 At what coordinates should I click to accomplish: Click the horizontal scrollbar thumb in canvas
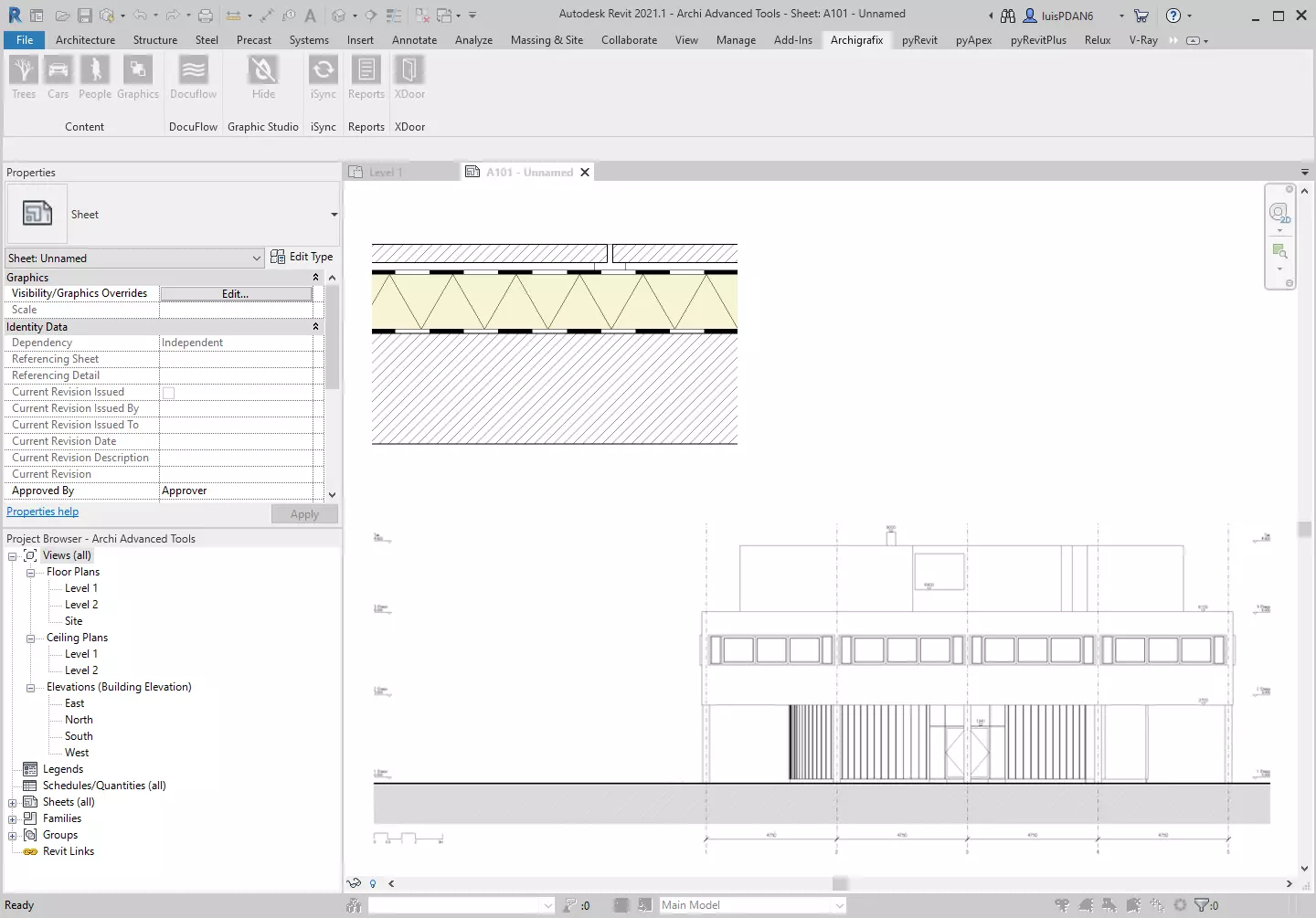(x=840, y=884)
